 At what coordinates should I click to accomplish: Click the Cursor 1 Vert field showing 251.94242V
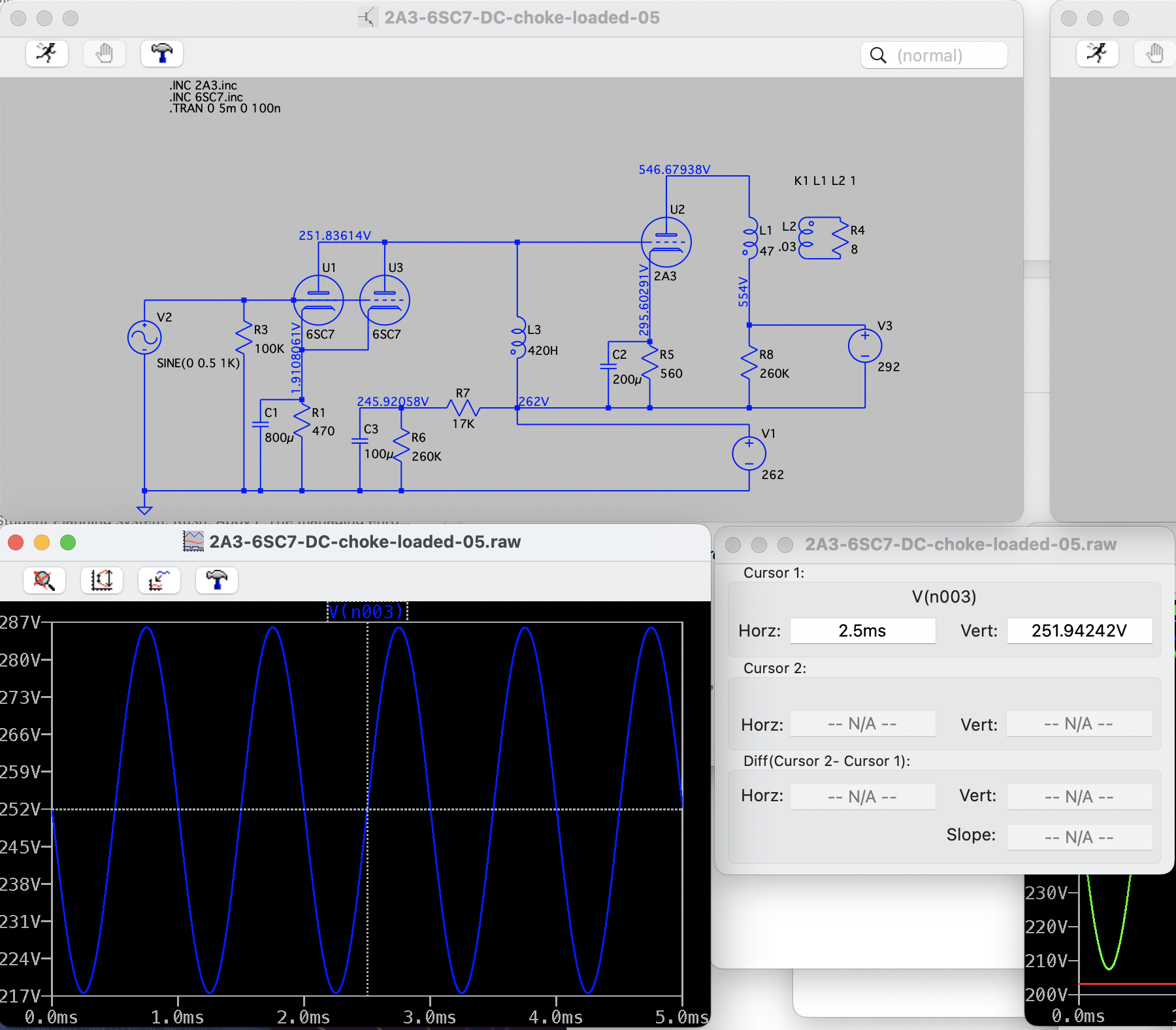pyautogui.click(x=1079, y=631)
